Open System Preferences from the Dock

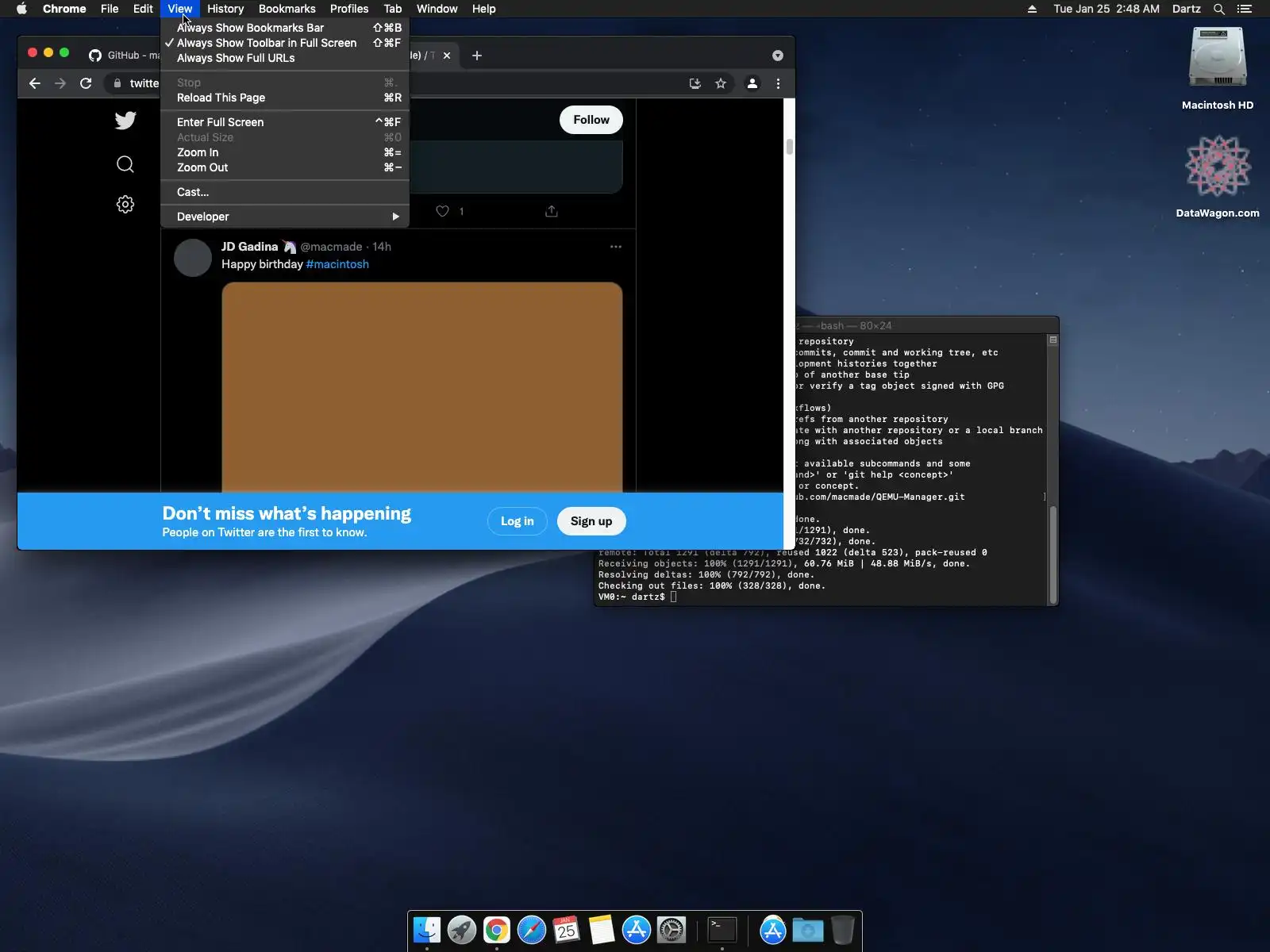672,930
